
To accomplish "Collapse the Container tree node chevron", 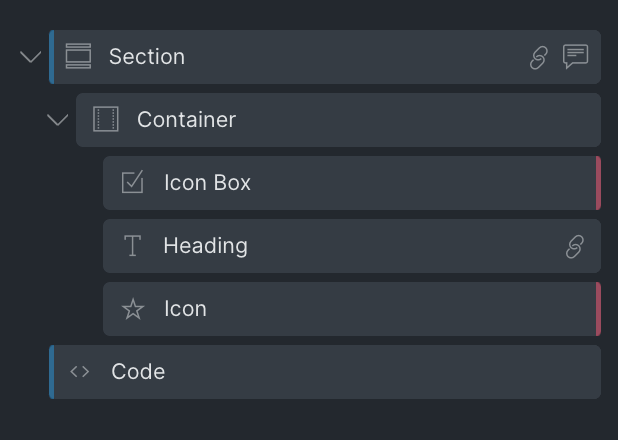I will (x=58, y=119).
